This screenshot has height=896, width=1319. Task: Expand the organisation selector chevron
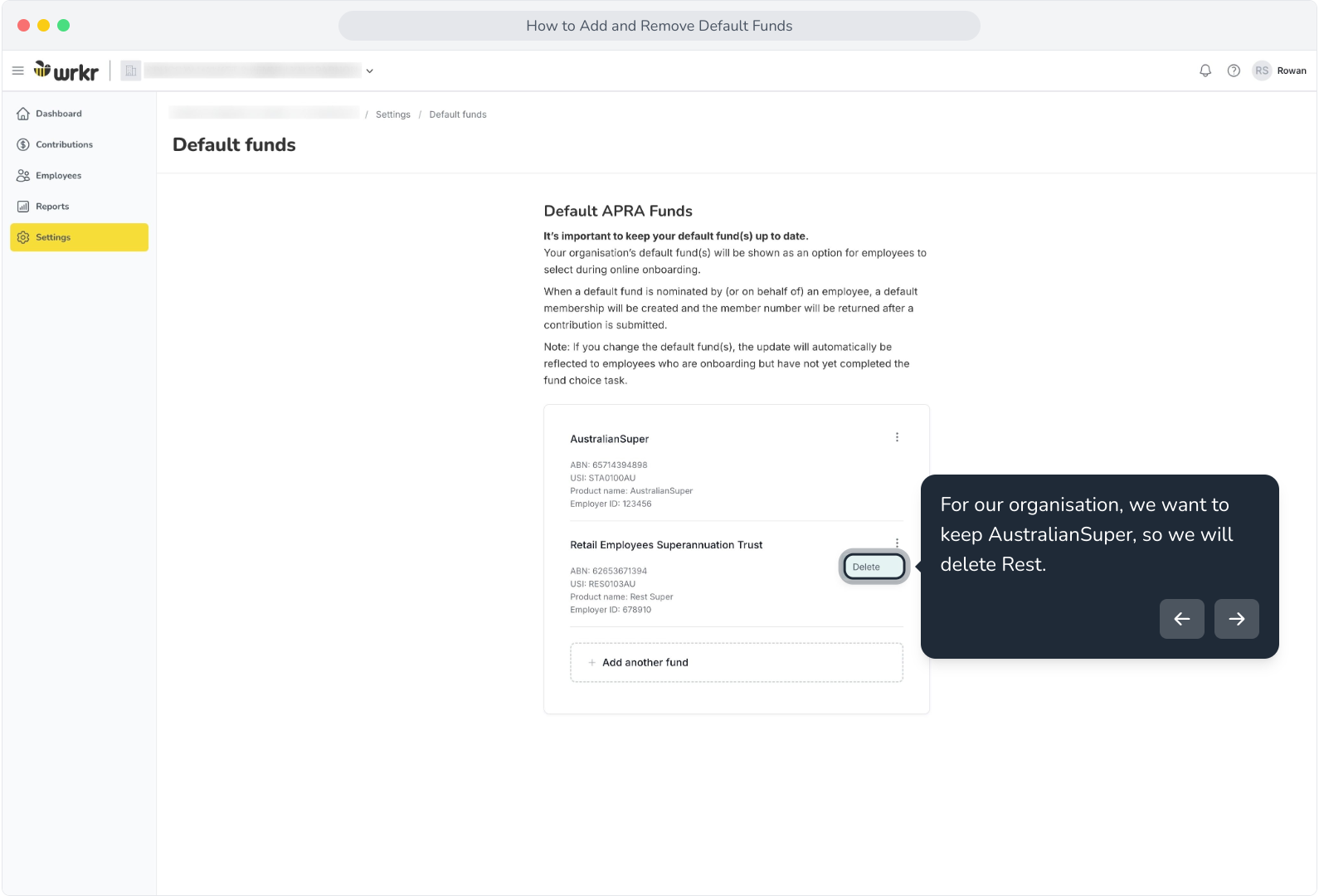[370, 71]
